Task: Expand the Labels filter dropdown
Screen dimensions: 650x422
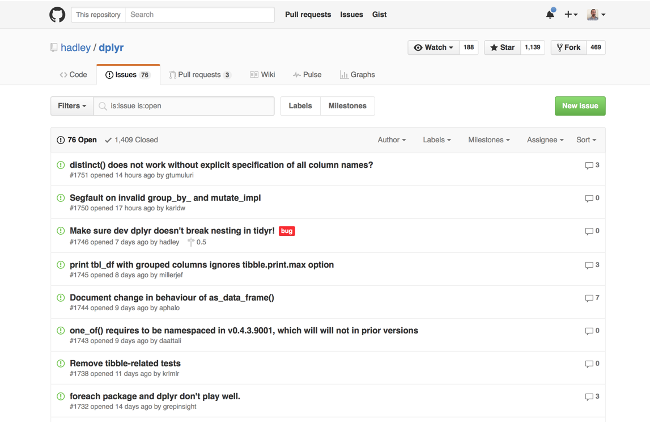Action: tap(437, 140)
